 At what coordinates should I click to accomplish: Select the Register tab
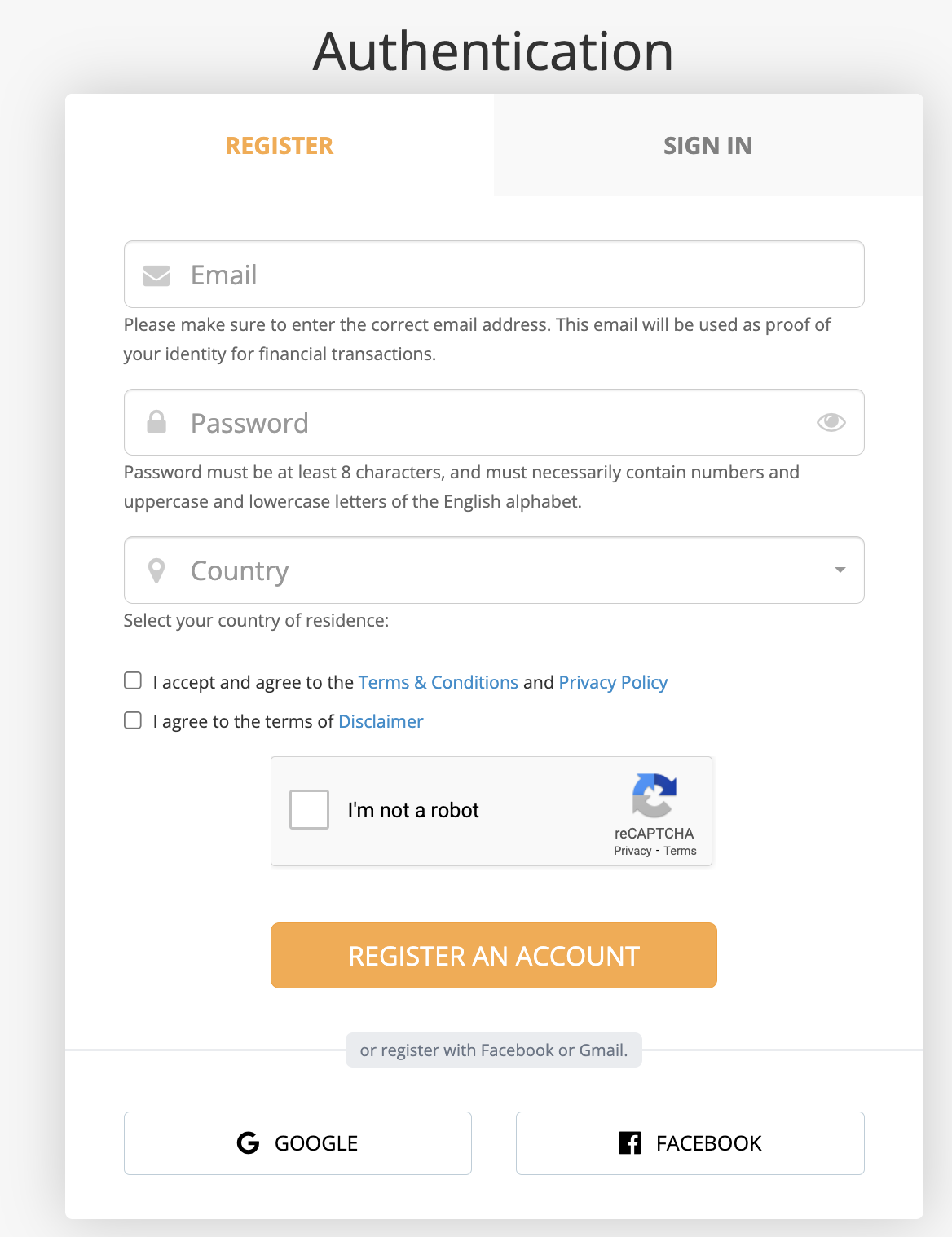(x=280, y=146)
